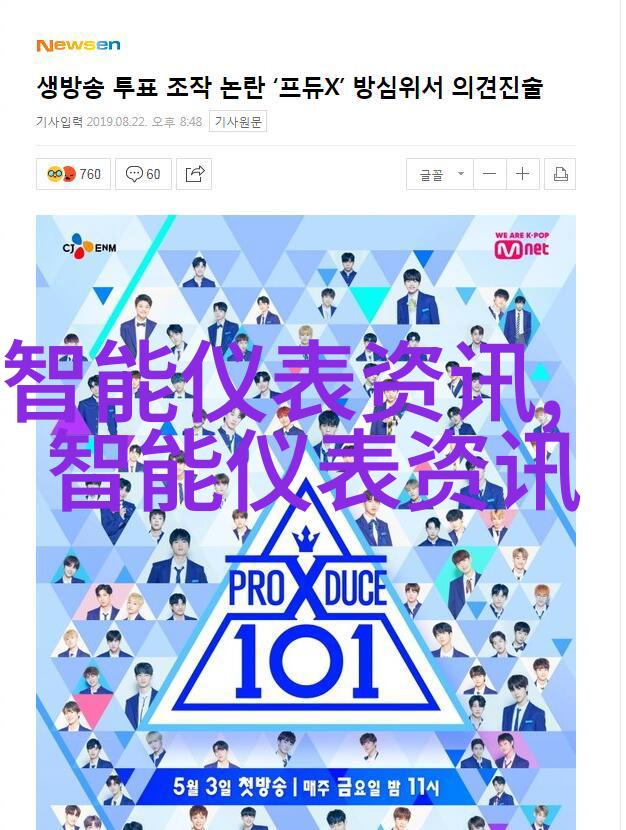Open the reaction emoji counter showing 760
The height and width of the screenshot is (830, 626).
point(73,174)
